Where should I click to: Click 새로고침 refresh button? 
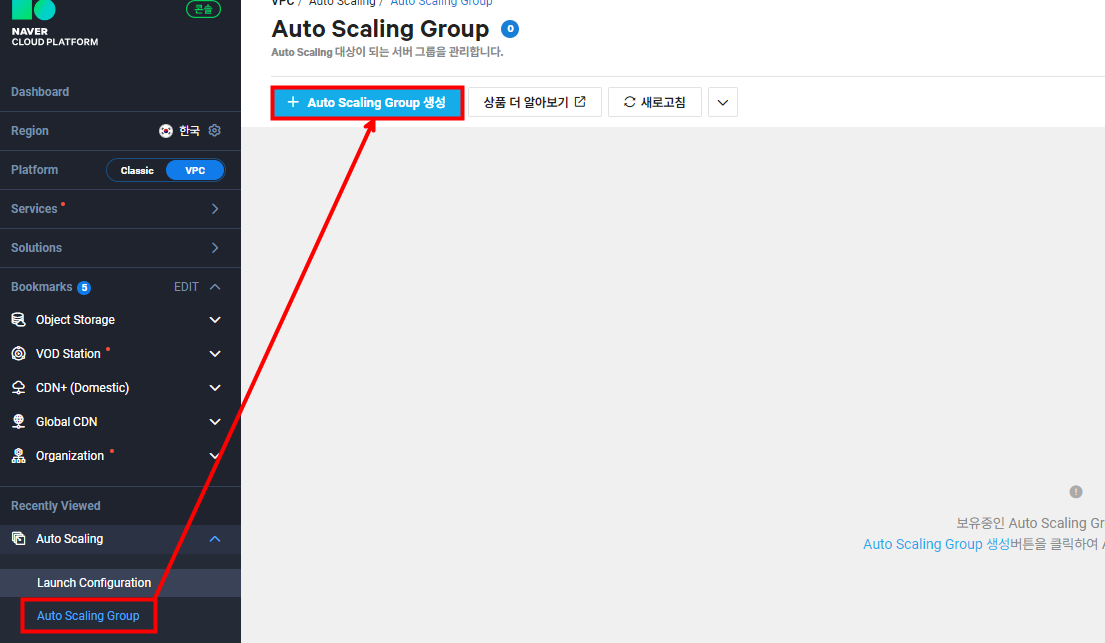coord(655,102)
